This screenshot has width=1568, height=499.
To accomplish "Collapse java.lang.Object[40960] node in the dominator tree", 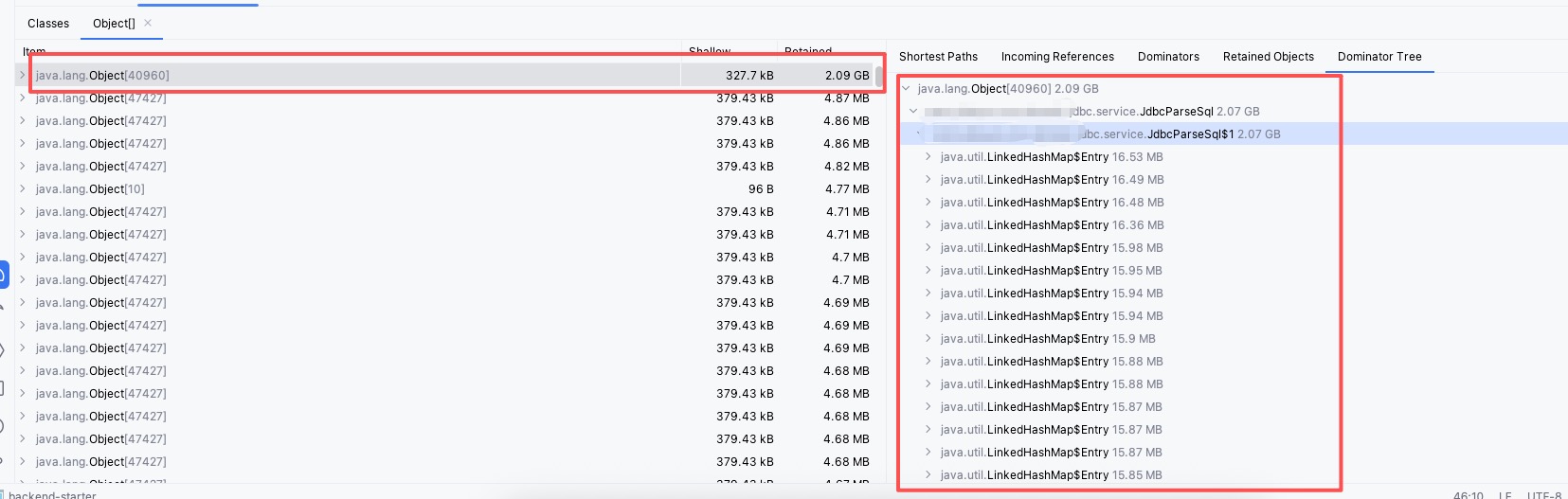I will 907,89.
